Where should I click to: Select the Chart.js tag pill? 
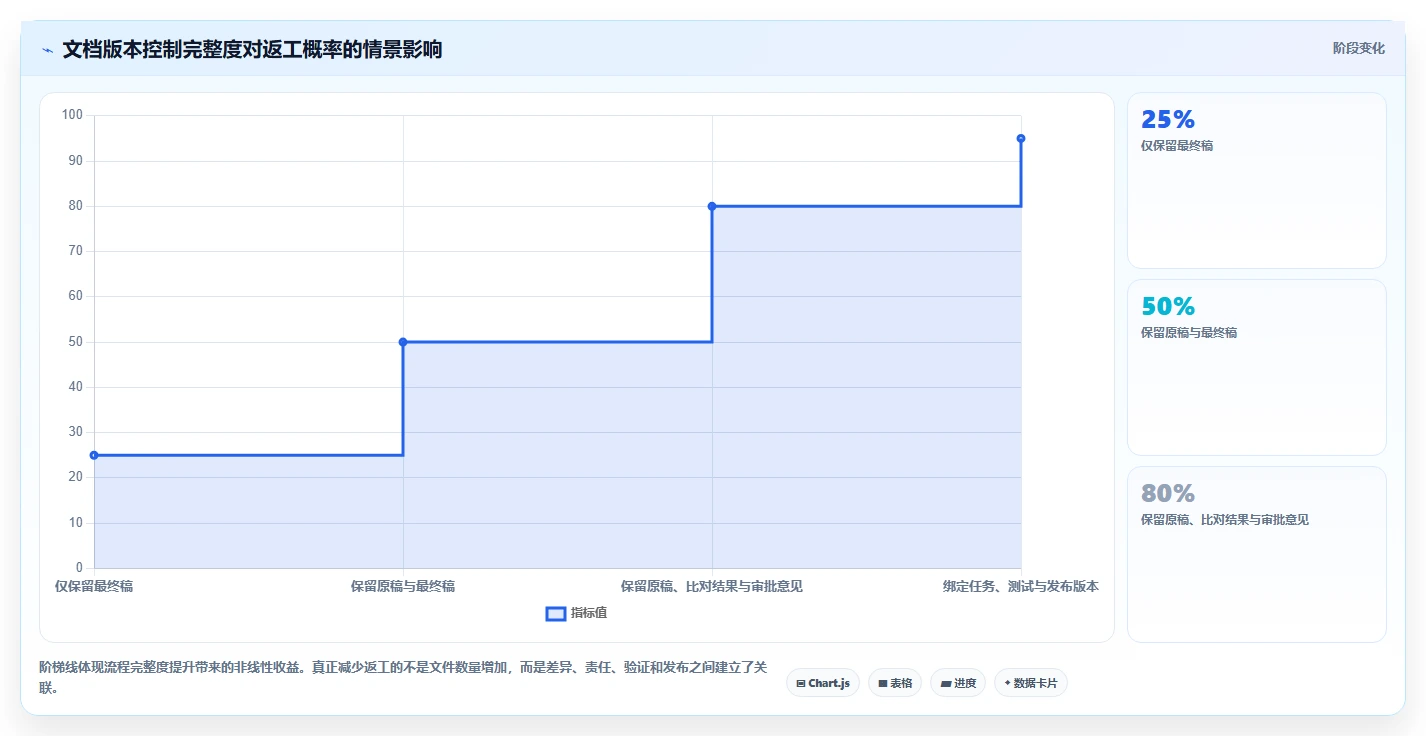click(x=823, y=683)
